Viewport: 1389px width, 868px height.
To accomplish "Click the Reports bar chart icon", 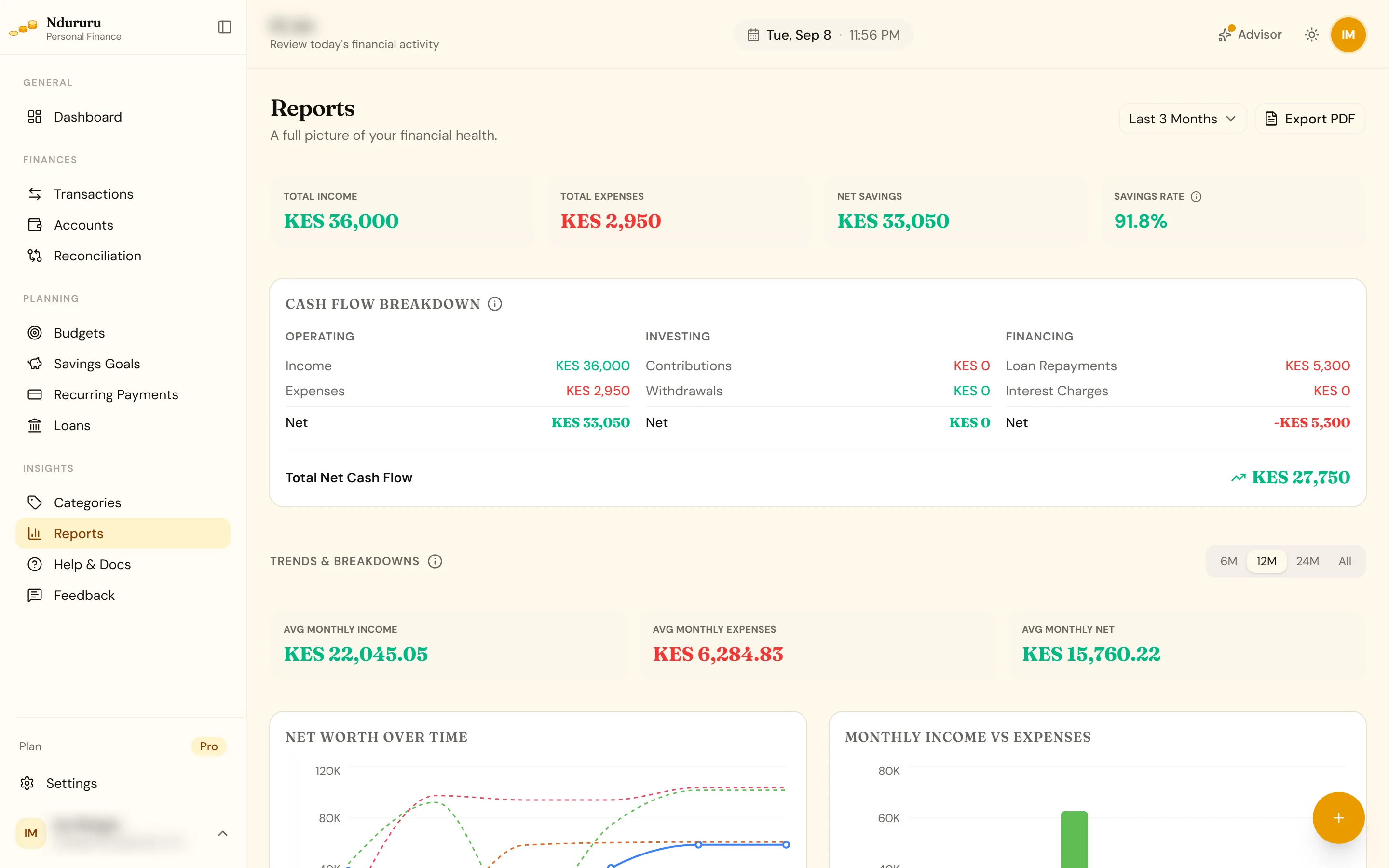I will click(x=34, y=534).
